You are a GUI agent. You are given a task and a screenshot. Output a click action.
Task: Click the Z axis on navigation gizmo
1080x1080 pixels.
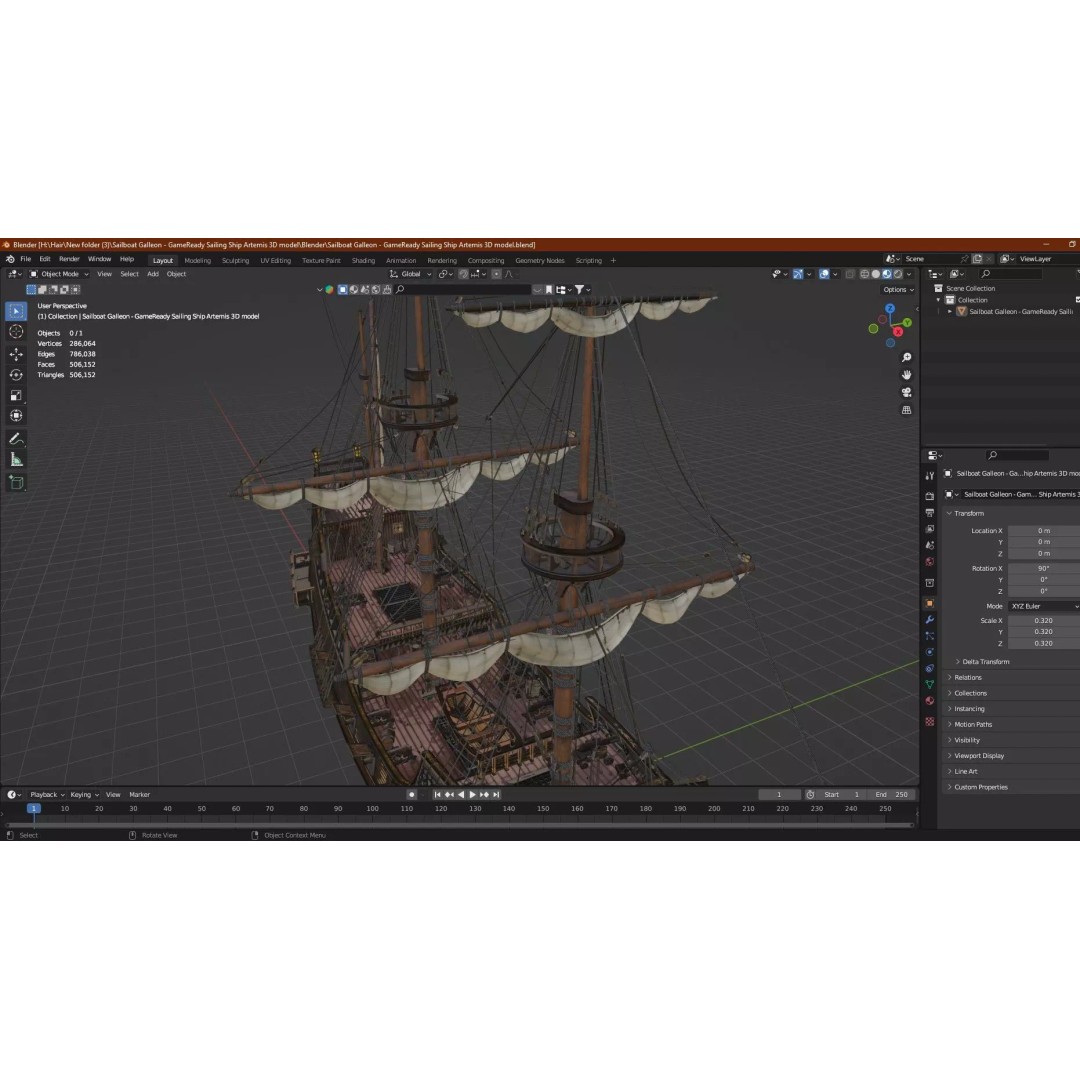(x=890, y=309)
